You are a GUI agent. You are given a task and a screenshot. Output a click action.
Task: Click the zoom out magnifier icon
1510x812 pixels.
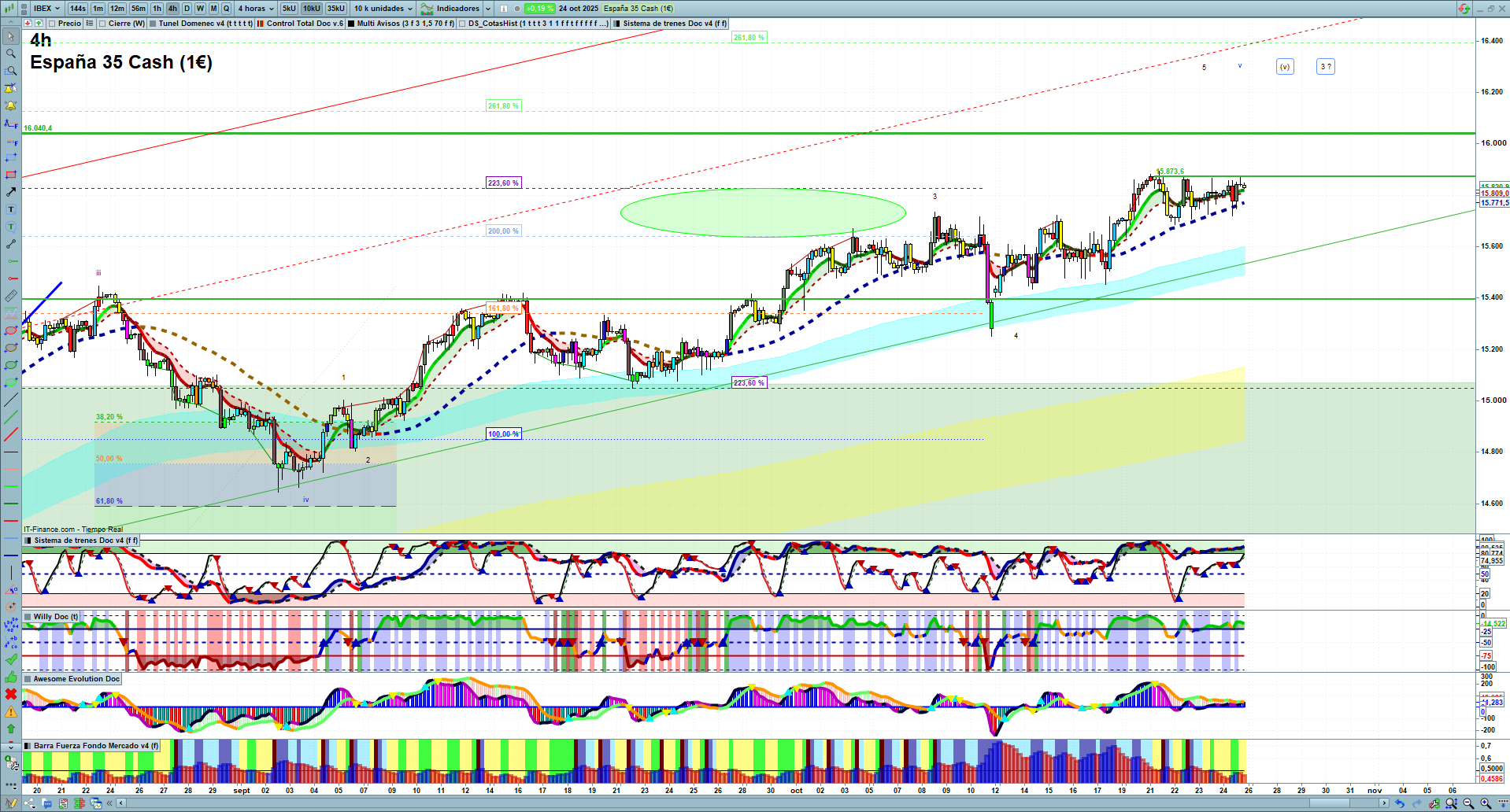pos(1468,803)
